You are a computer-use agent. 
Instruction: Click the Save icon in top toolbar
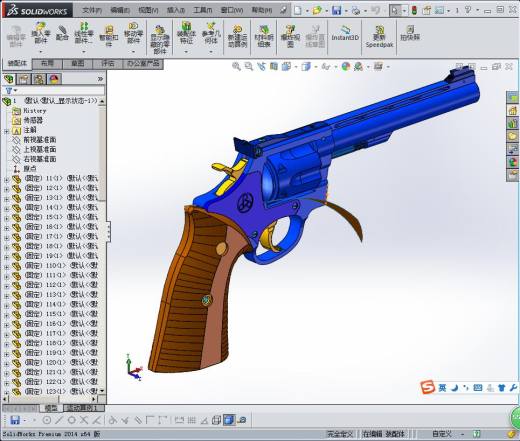(x=336, y=11)
